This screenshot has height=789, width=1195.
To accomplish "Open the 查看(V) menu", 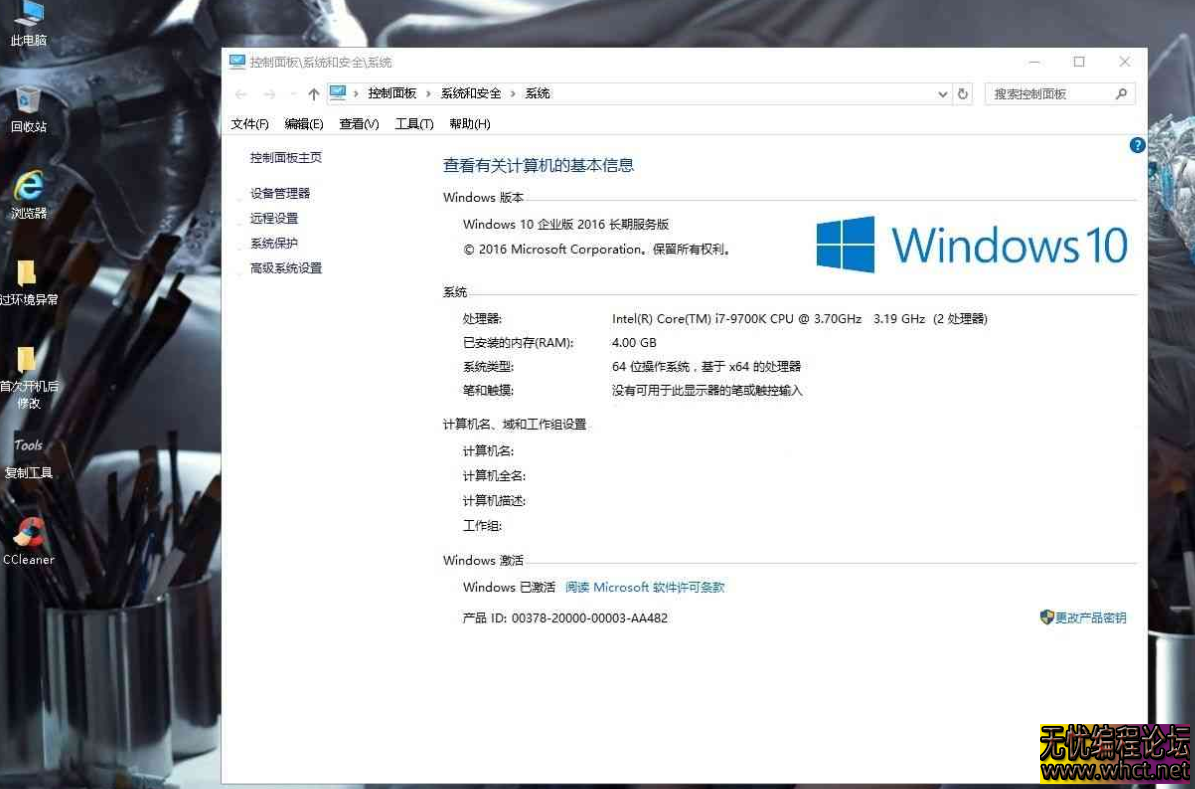I will pyautogui.click(x=359, y=123).
